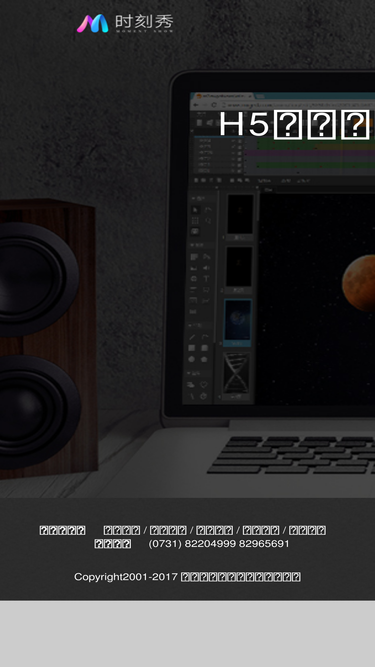This screenshot has width=375, height=667.
Task: Click the 时刻秀 Moment Show logo
Action: tap(125, 23)
